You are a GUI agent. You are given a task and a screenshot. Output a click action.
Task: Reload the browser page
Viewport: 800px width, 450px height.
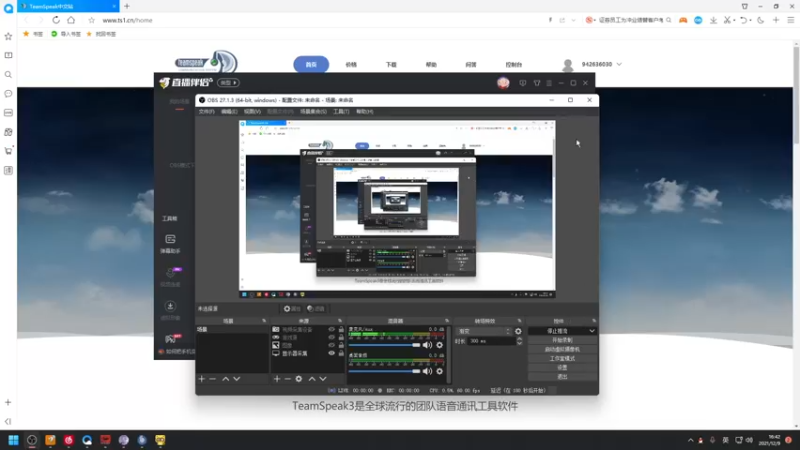point(56,20)
